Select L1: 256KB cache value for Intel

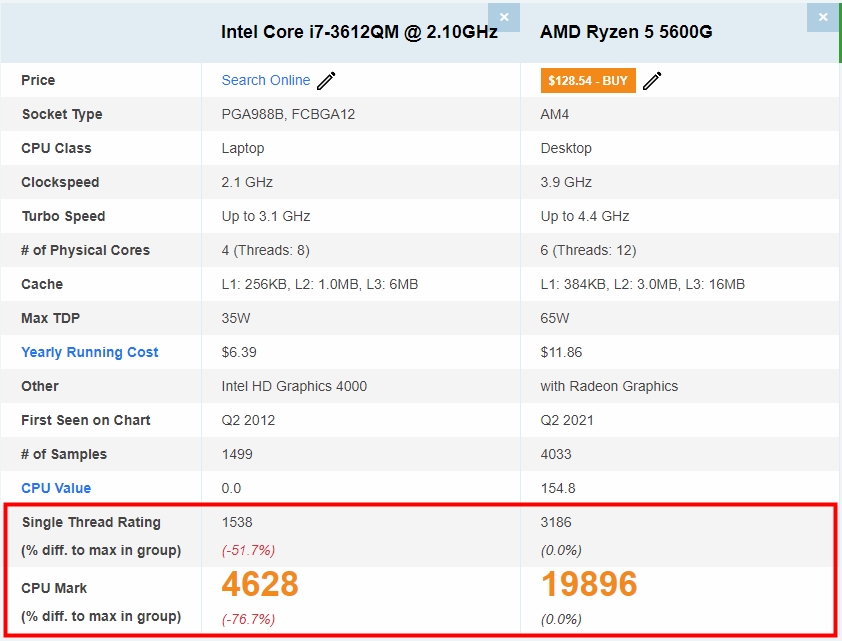click(320, 284)
